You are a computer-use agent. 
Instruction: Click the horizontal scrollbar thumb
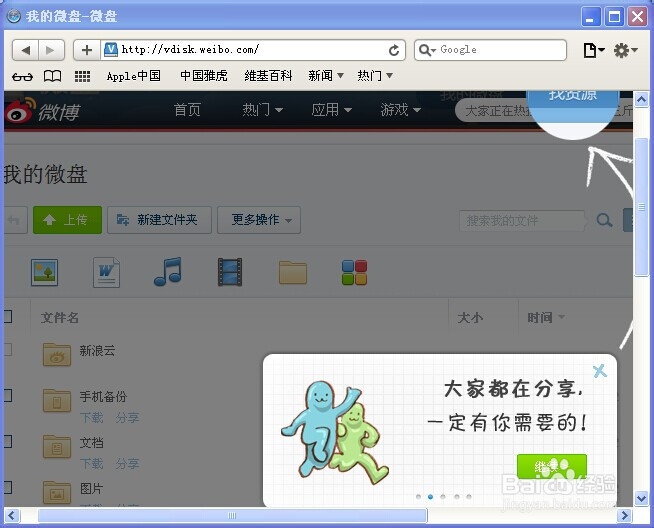click(x=232, y=515)
